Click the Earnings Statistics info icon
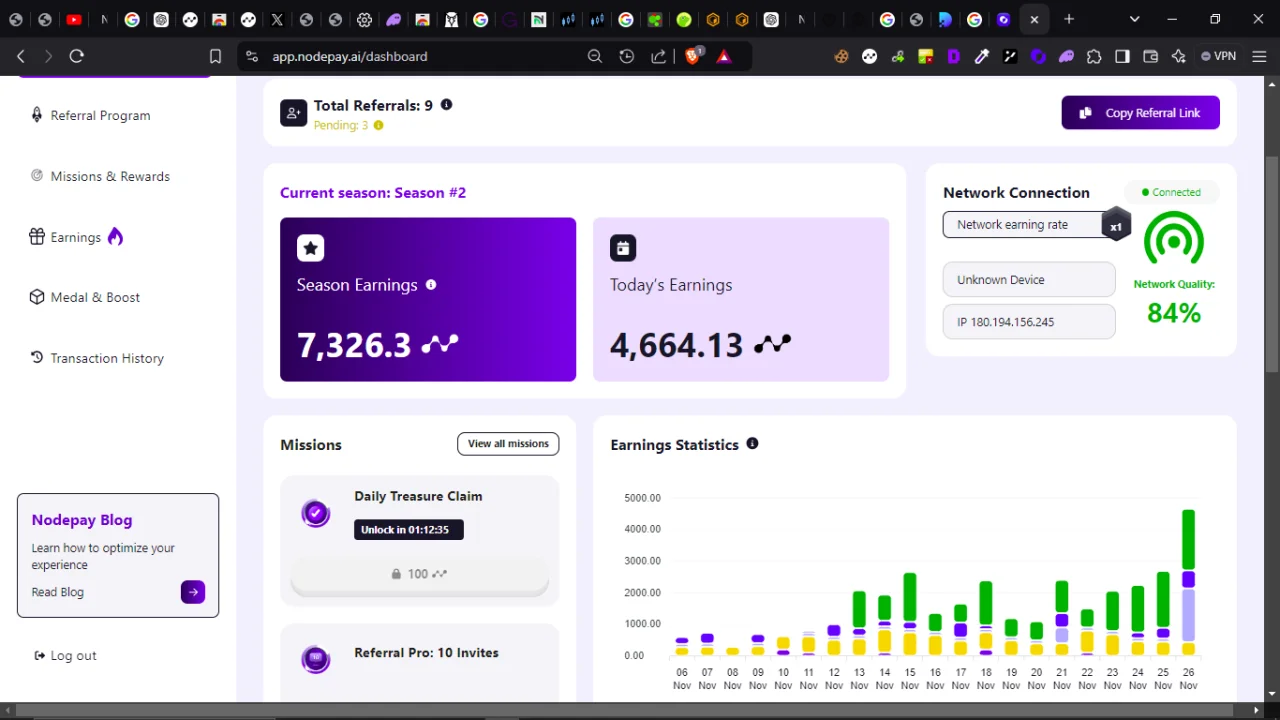The image size is (1280, 720). click(x=752, y=443)
